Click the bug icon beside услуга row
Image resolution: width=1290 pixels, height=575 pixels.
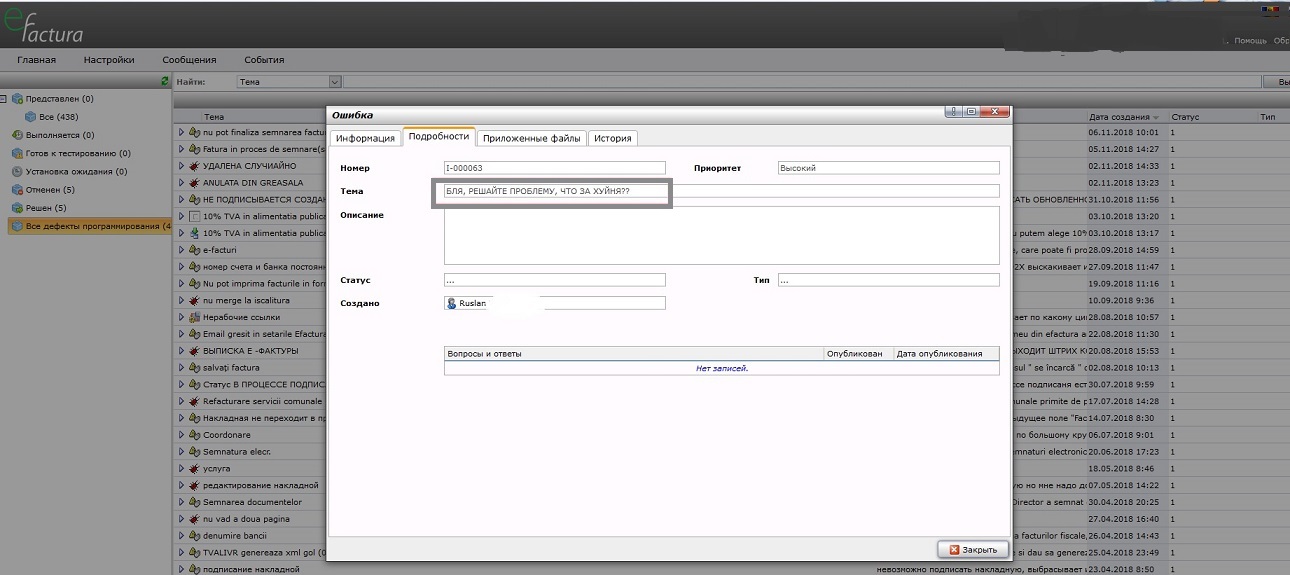point(194,468)
